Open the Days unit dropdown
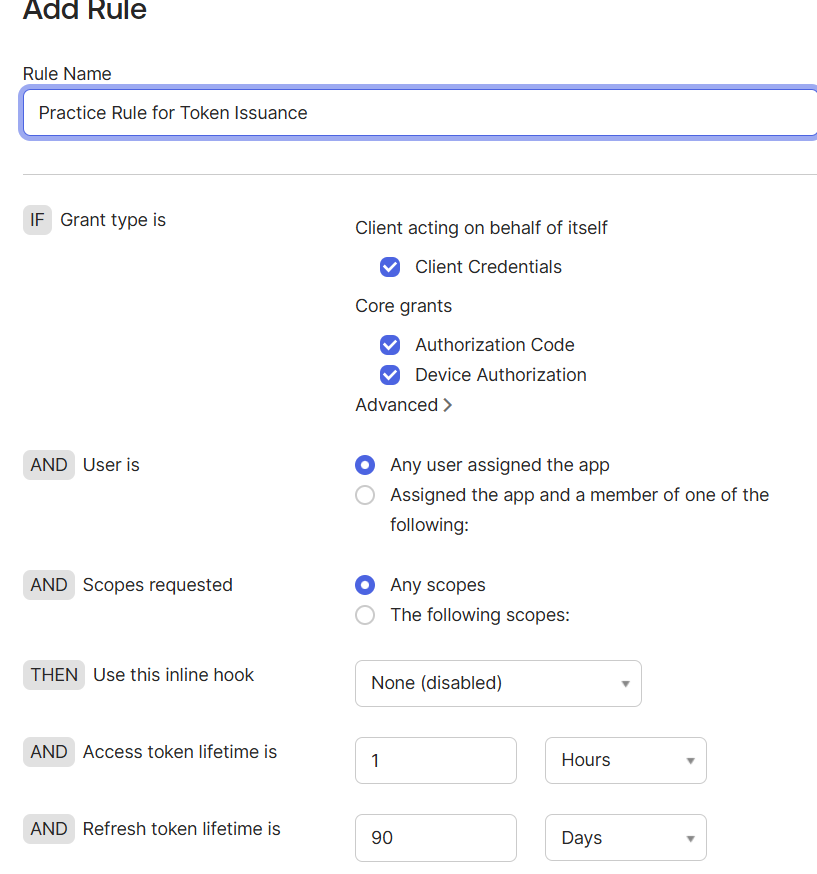Viewport: 817px width, 874px height. 625,837
